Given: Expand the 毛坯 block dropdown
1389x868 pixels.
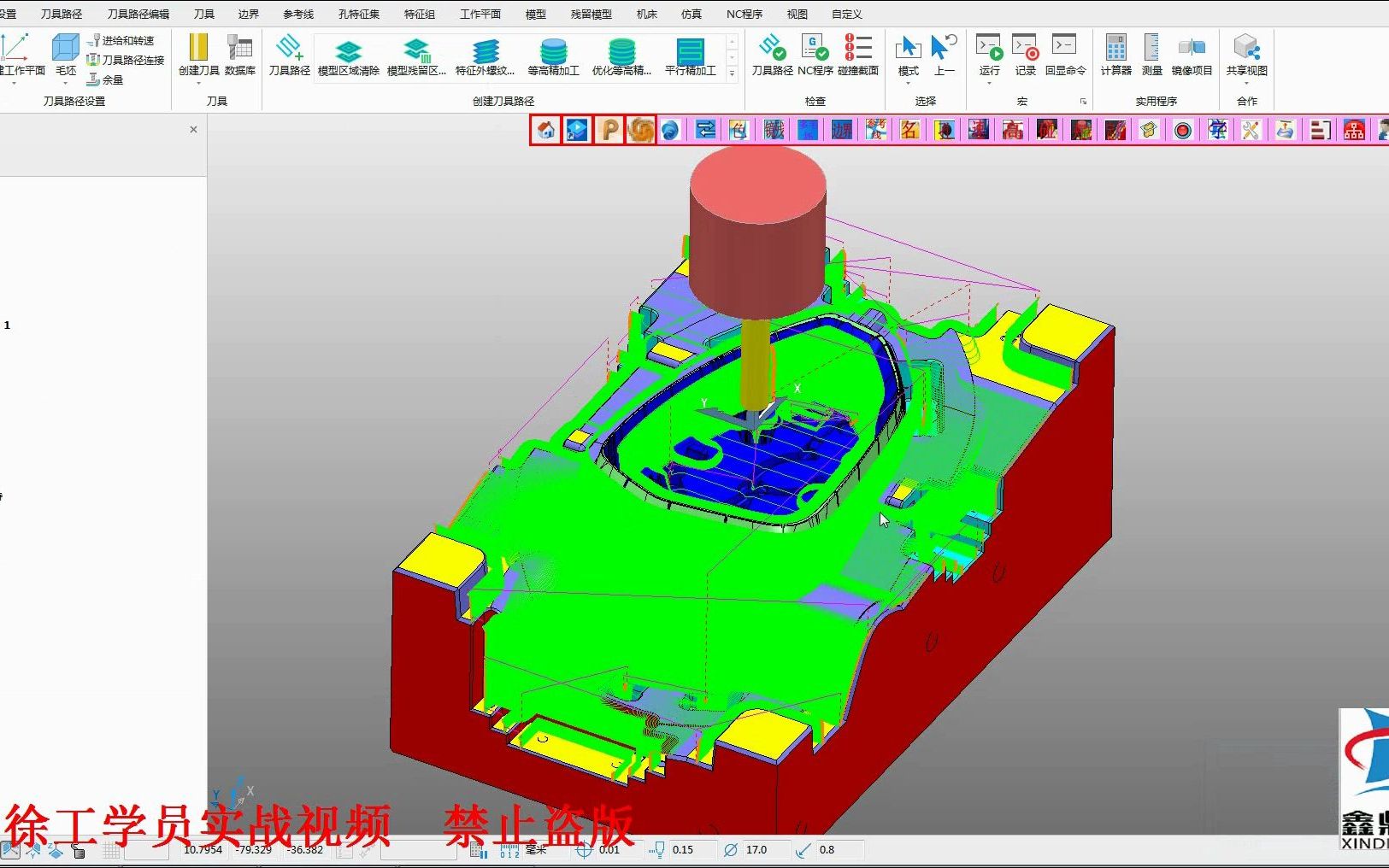Looking at the screenshot, I should (65, 84).
